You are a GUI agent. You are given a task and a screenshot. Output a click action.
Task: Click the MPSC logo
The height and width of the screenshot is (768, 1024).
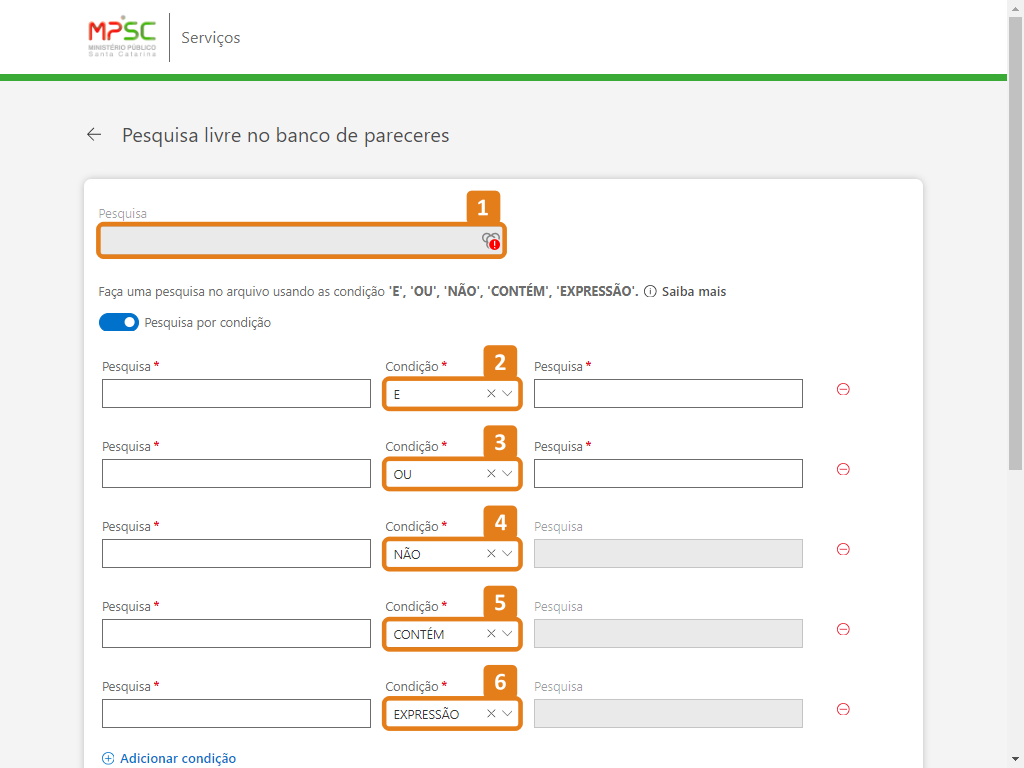(x=122, y=37)
